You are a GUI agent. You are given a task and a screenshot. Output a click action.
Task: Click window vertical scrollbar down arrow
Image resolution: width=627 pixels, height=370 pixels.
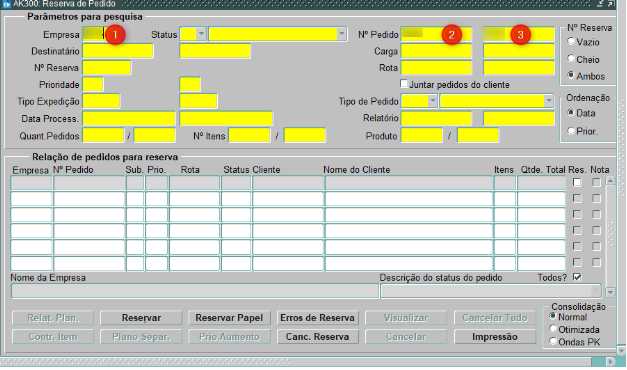click(621, 351)
